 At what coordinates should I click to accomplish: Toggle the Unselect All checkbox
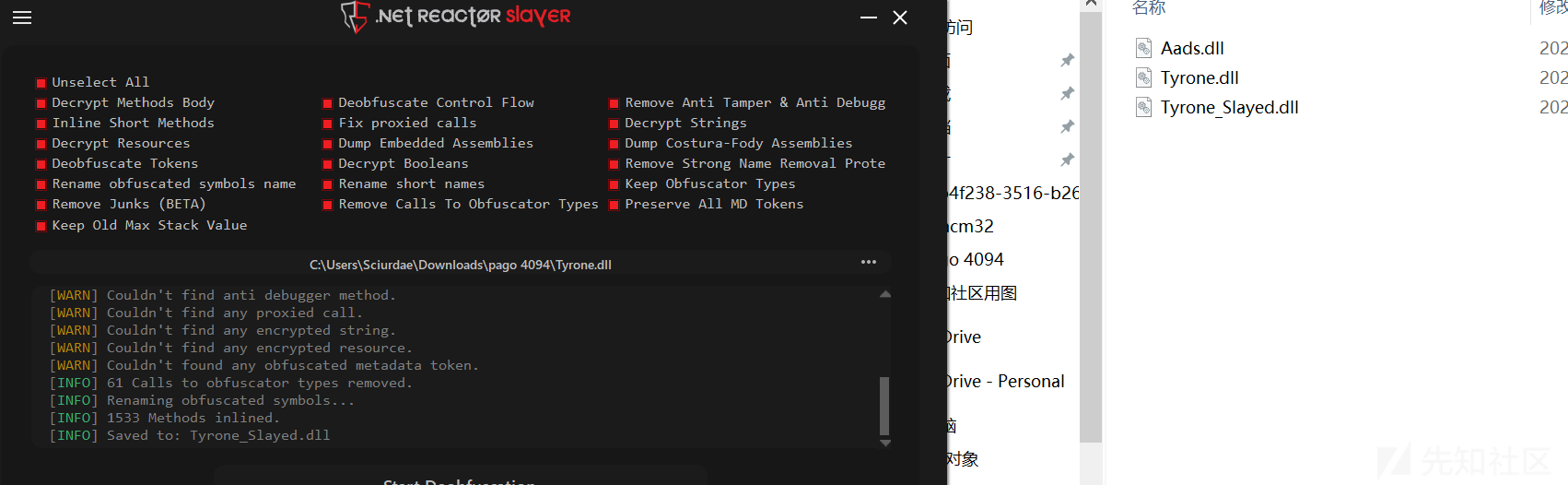(41, 83)
